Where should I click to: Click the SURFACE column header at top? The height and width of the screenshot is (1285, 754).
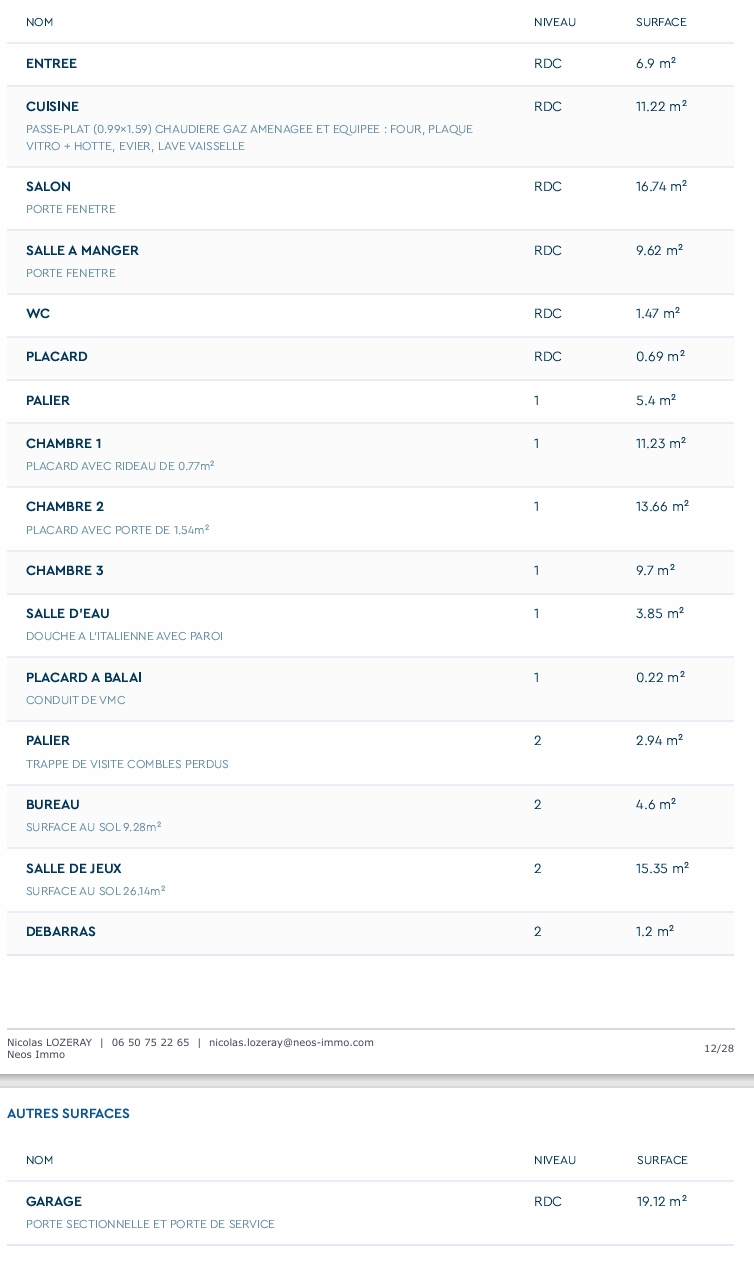click(661, 22)
